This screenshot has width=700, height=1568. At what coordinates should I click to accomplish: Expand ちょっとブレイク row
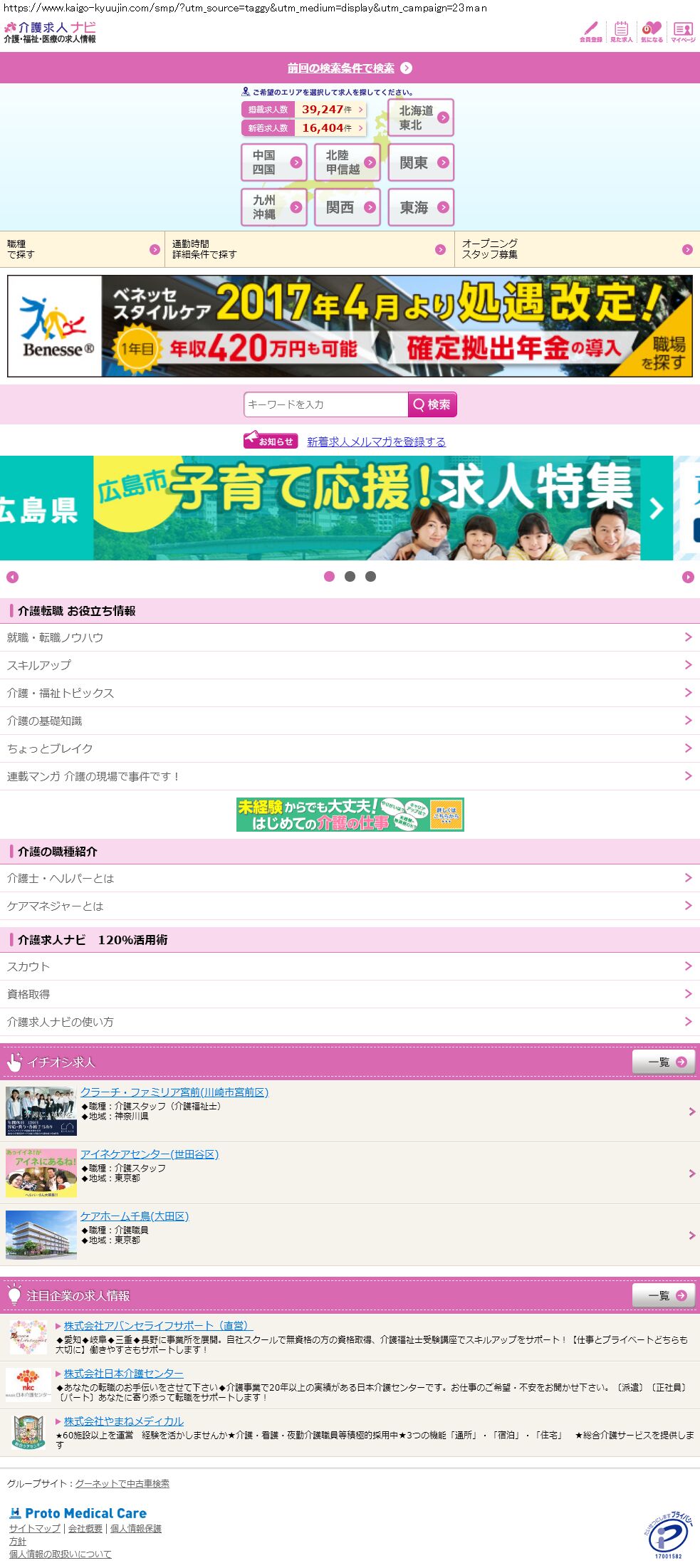pos(350,748)
